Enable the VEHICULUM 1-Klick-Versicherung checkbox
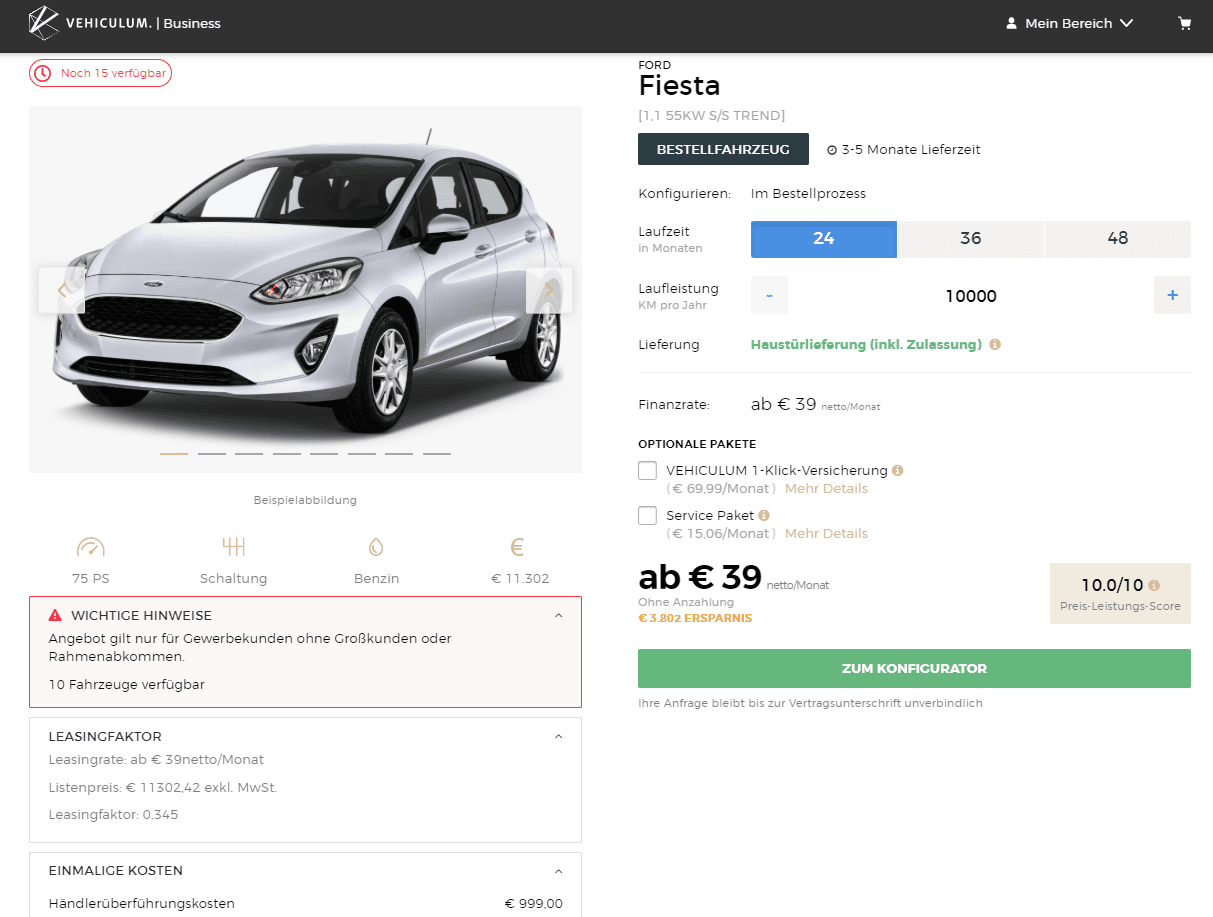The height and width of the screenshot is (917, 1213). (x=648, y=470)
